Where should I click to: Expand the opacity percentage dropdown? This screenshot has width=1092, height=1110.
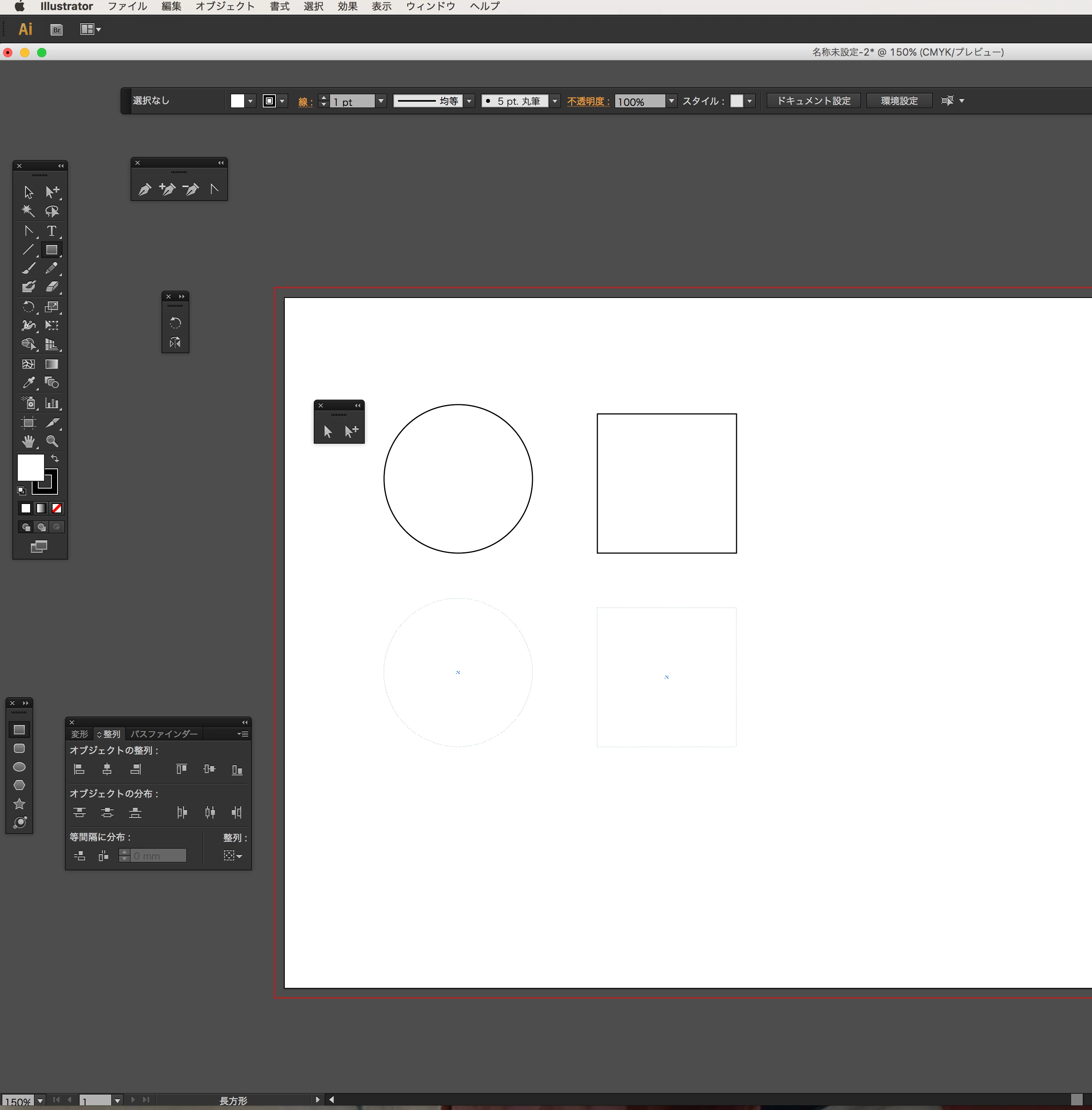click(x=671, y=101)
